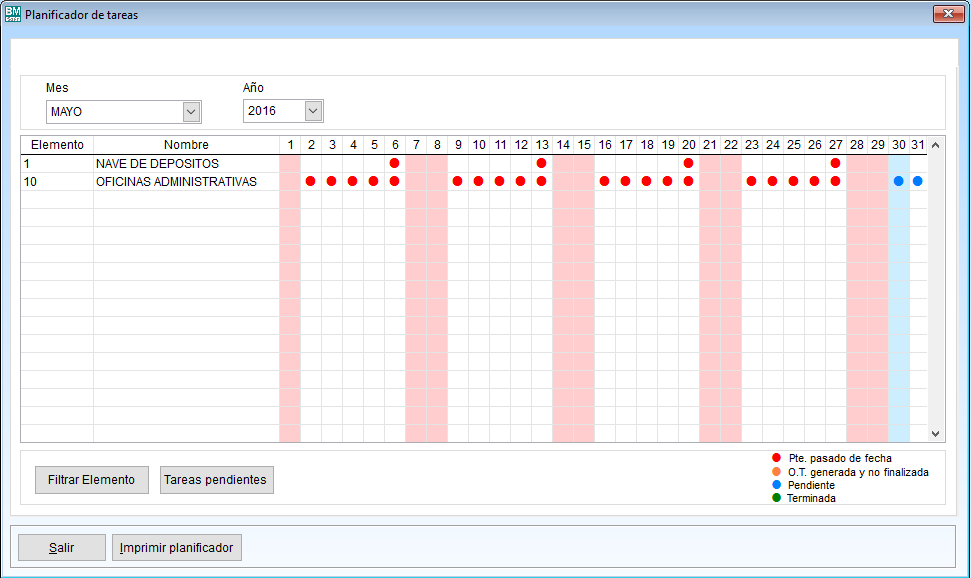Click the Nombre column header

coord(186,145)
